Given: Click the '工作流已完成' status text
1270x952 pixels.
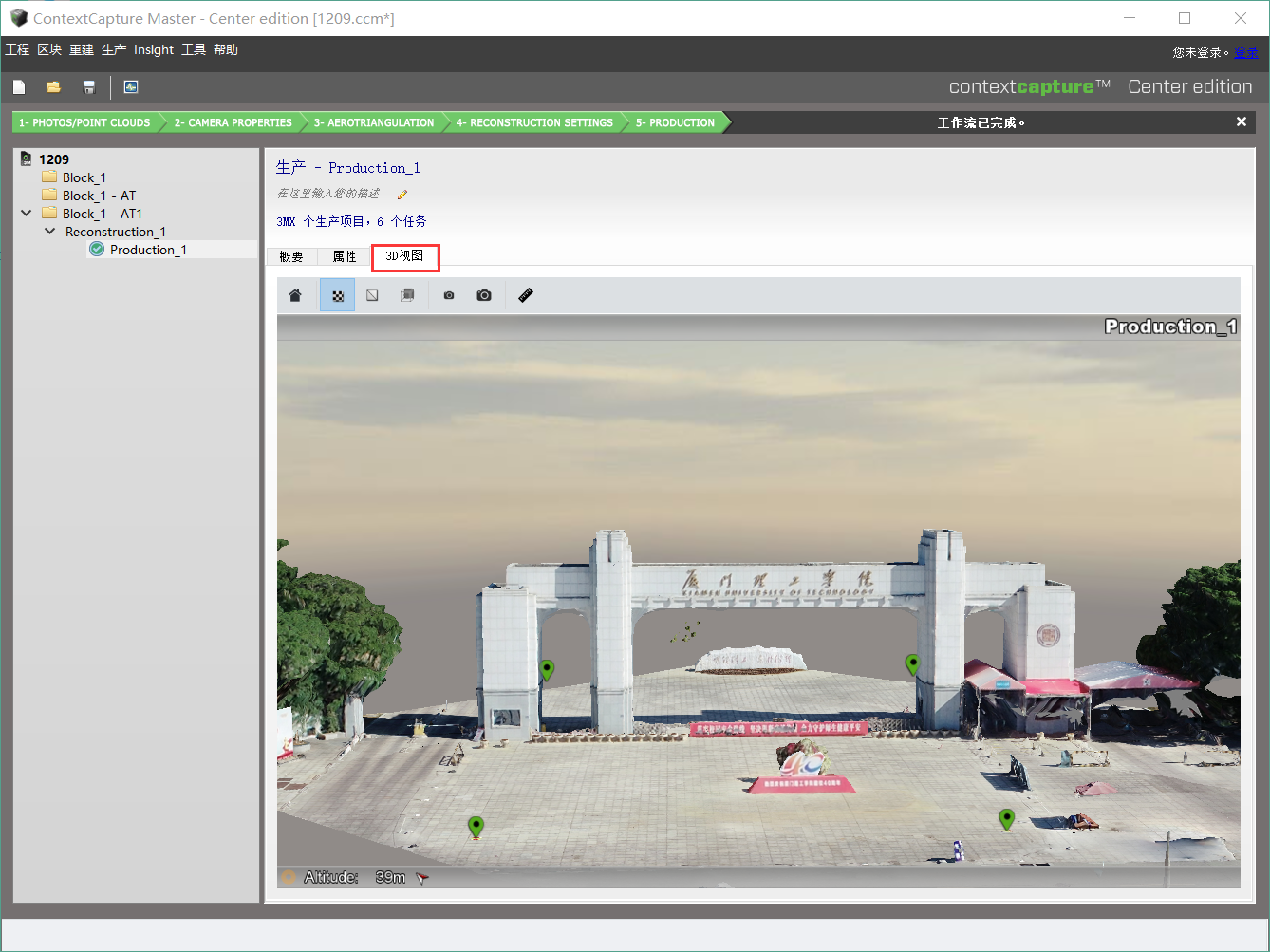Looking at the screenshot, I should coord(981,122).
